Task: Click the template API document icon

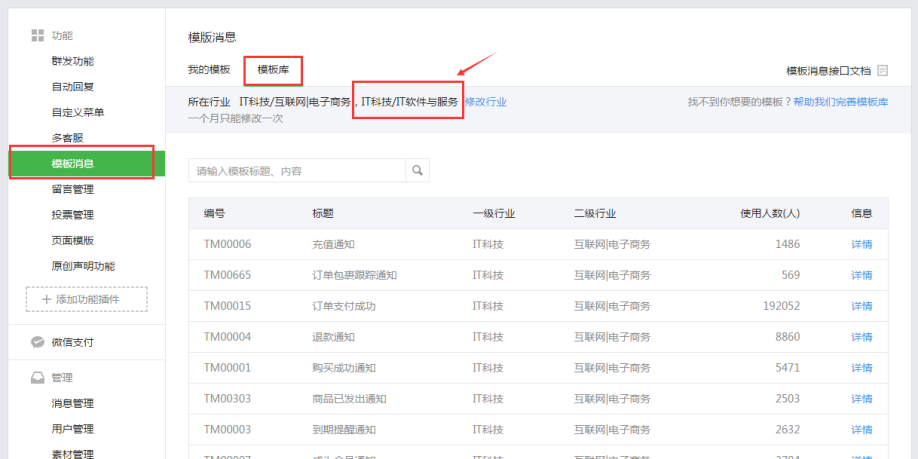Action: (x=883, y=70)
